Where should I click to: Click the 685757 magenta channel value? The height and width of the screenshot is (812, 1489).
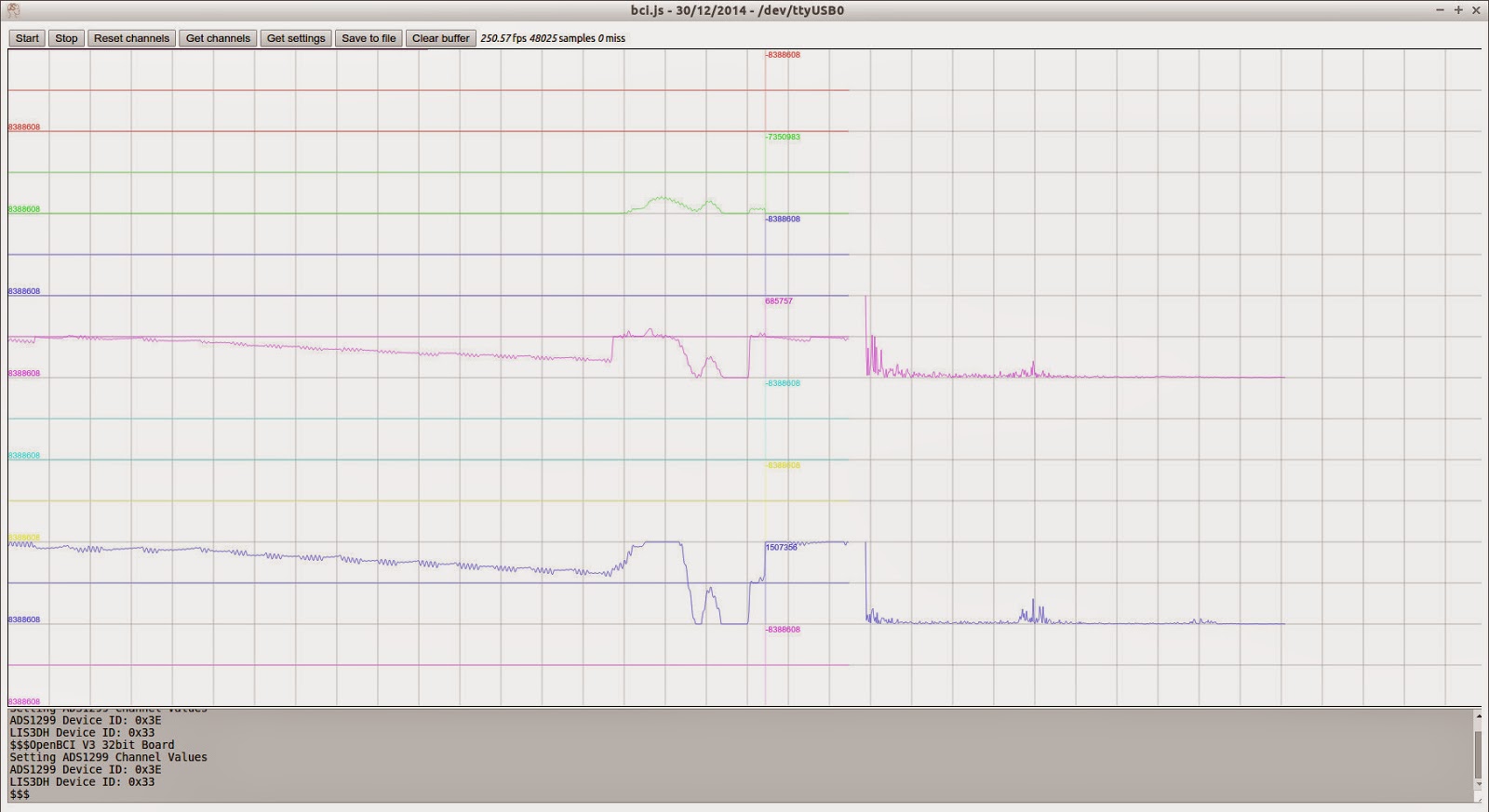pos(779,301)
